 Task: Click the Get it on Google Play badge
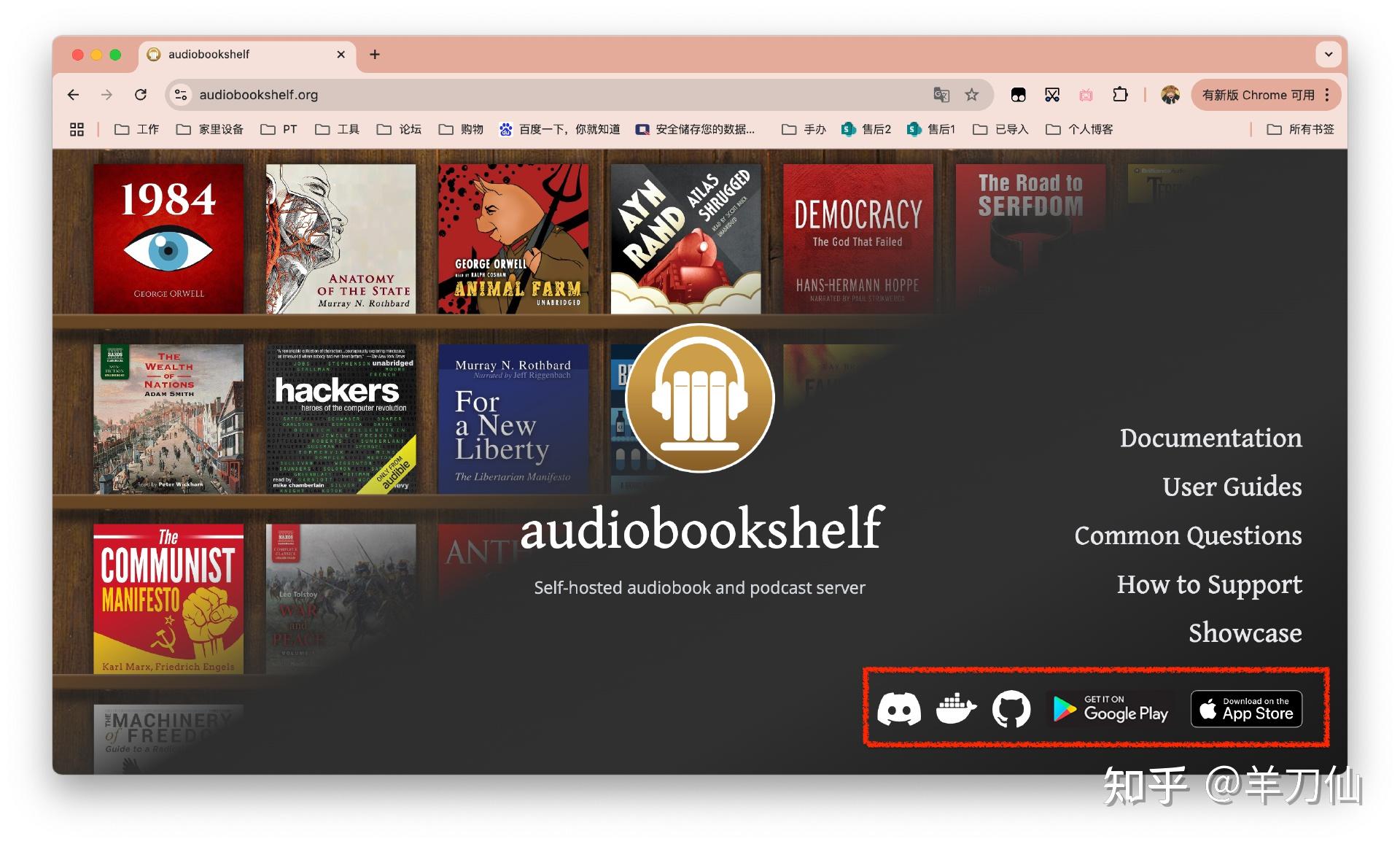pyautogui.click(x=1110, y=708)
